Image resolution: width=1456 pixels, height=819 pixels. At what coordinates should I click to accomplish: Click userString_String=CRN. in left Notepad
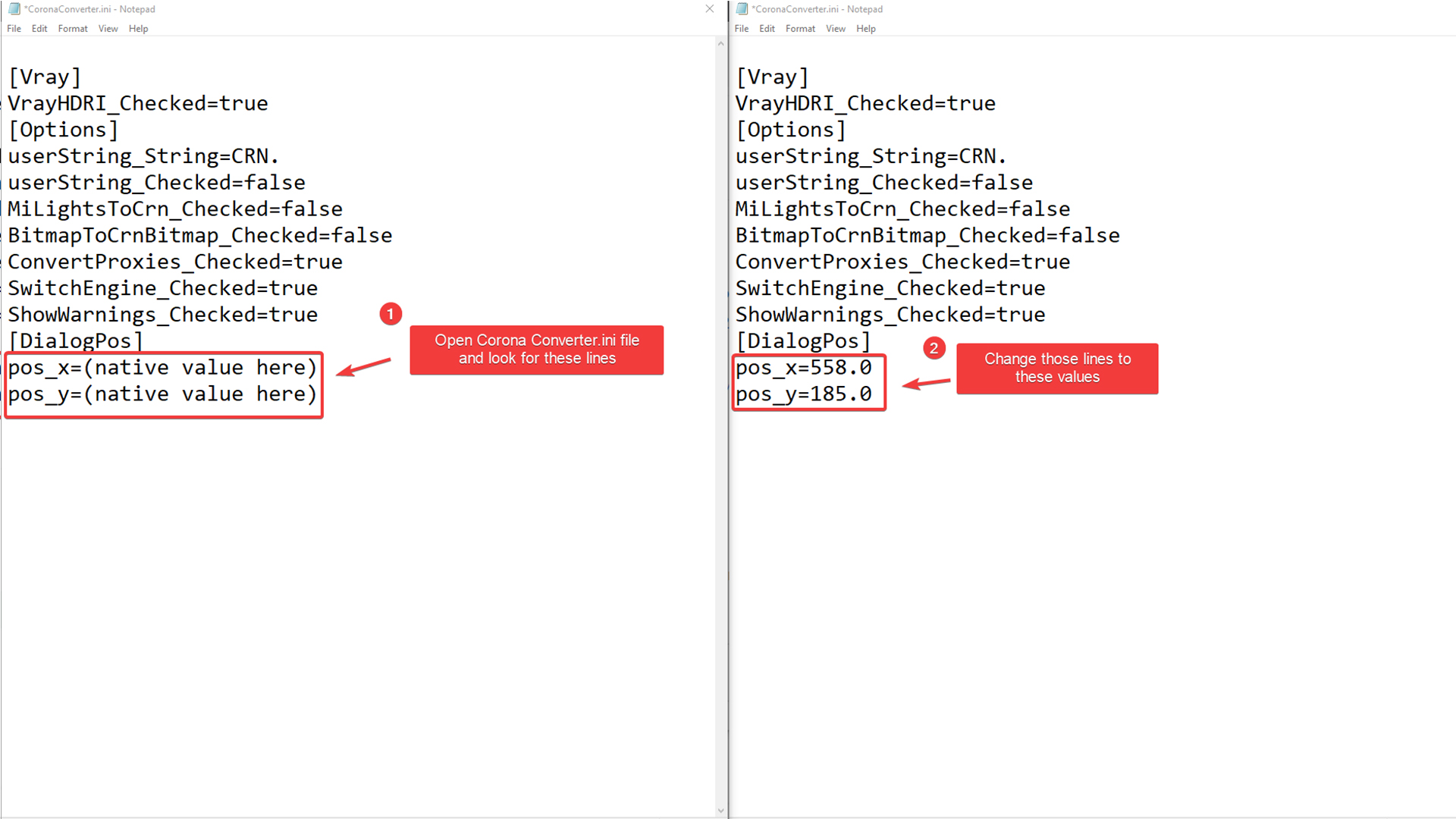click(143, 157)
